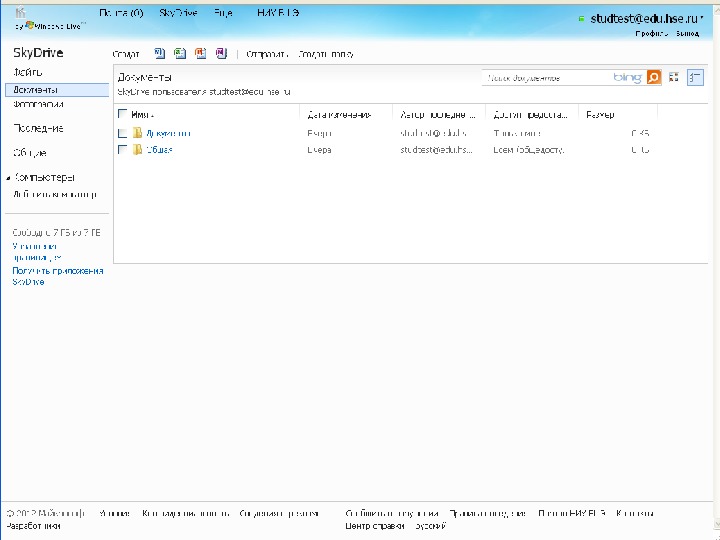The height and width of the screenshot is (540, 720).
Task: Click the Выход sign-out link
Action: tap(687, 34)
